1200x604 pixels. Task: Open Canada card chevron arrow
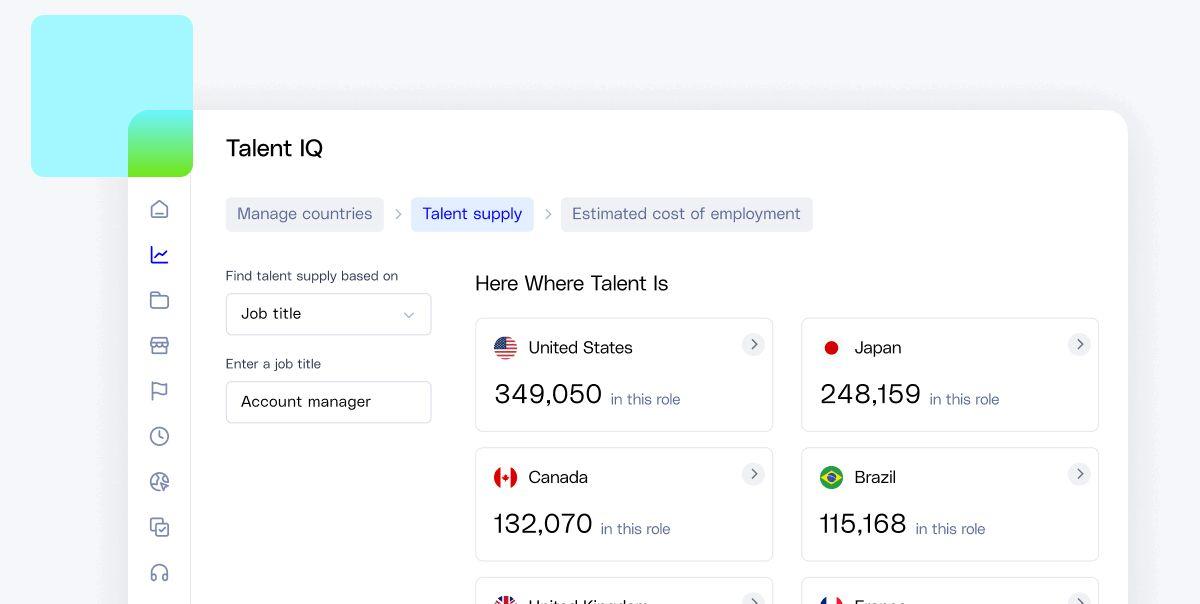pyautogui.click(x=753, y=474)
